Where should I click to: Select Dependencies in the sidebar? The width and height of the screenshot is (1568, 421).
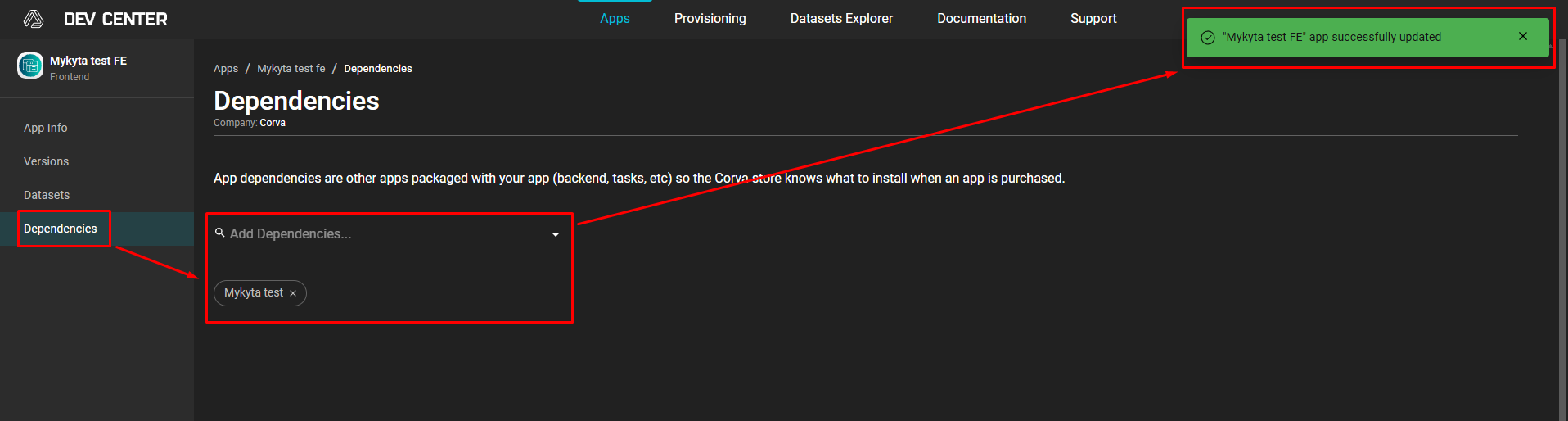pyautogui.click(x=61, y=229)
